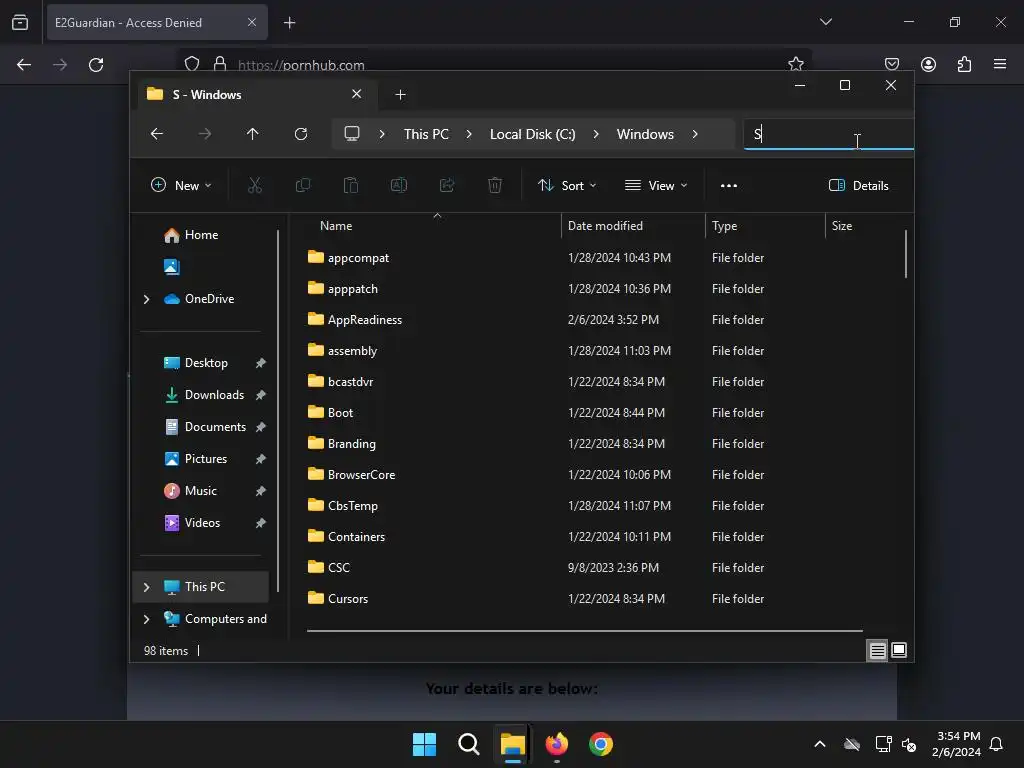This screenshot has width=1024, height=768.
Task: Select Downloads quick access item
Action: 215,395
